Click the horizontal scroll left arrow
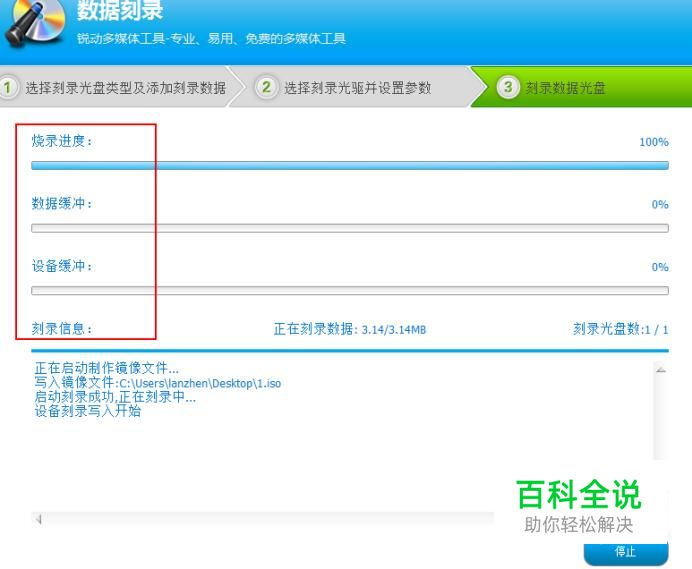 pyautogui.click(x=39, y=519)
